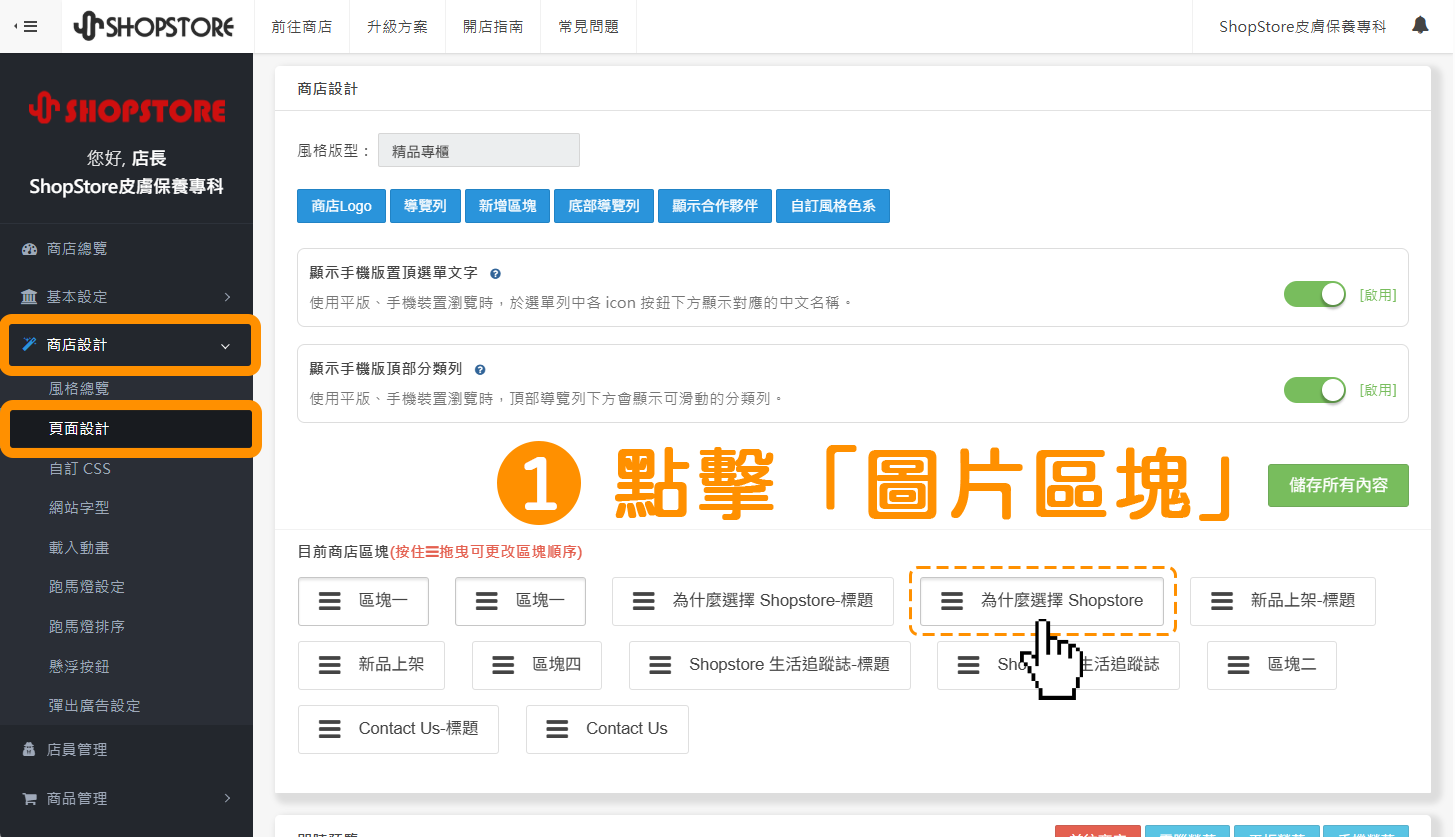Expand the 商品管理 menu arrow
Viewport: 1455px width, 837px height.
click(x=227, y=798)
